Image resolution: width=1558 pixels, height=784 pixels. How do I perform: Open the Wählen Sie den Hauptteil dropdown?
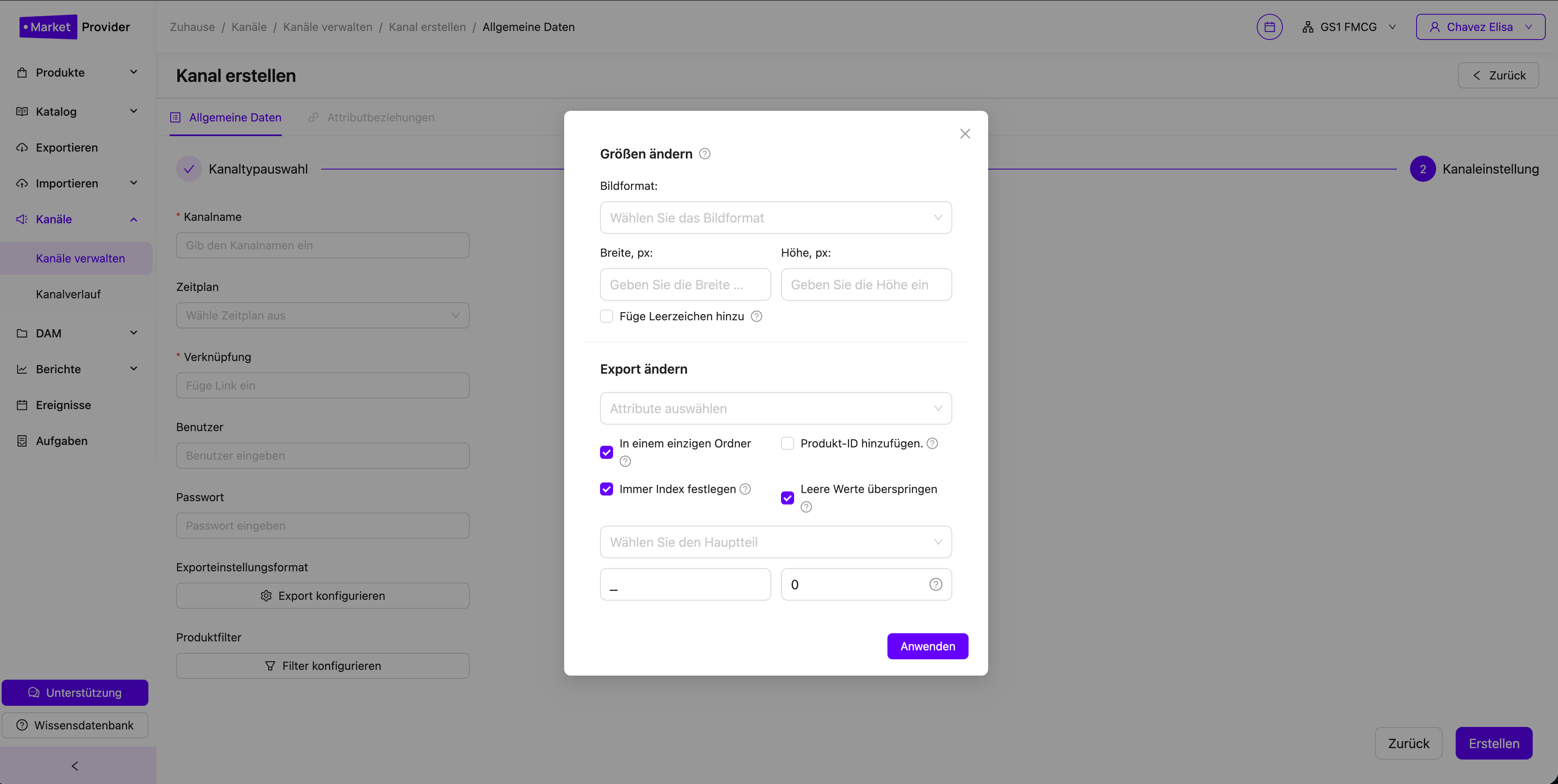[x=775, y=542]
